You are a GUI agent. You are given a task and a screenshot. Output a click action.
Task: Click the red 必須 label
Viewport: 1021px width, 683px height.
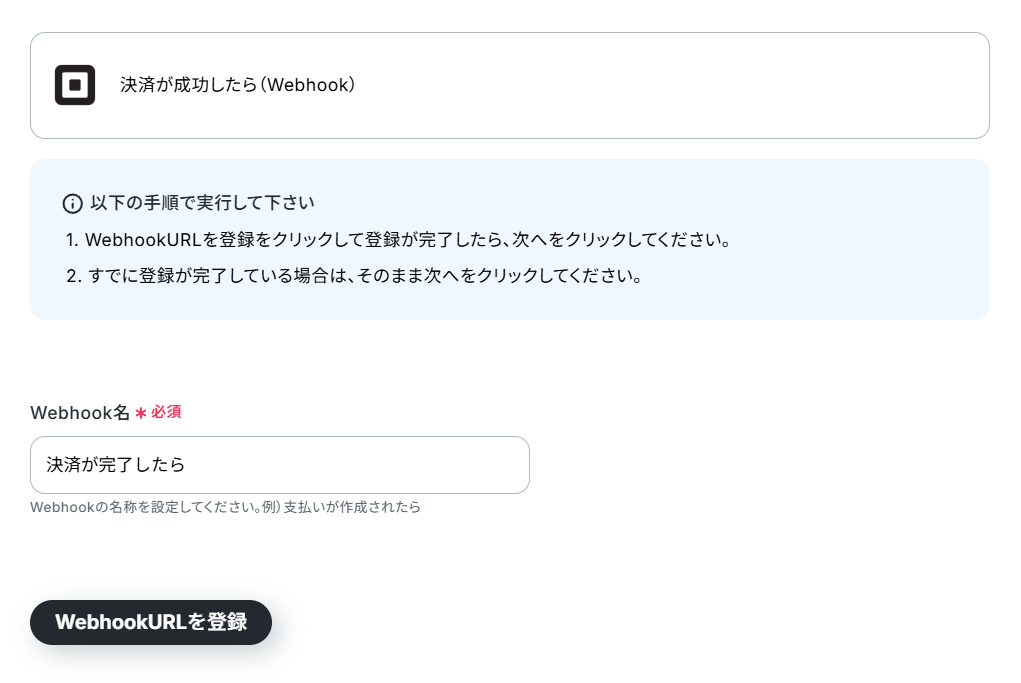(166, 412)
